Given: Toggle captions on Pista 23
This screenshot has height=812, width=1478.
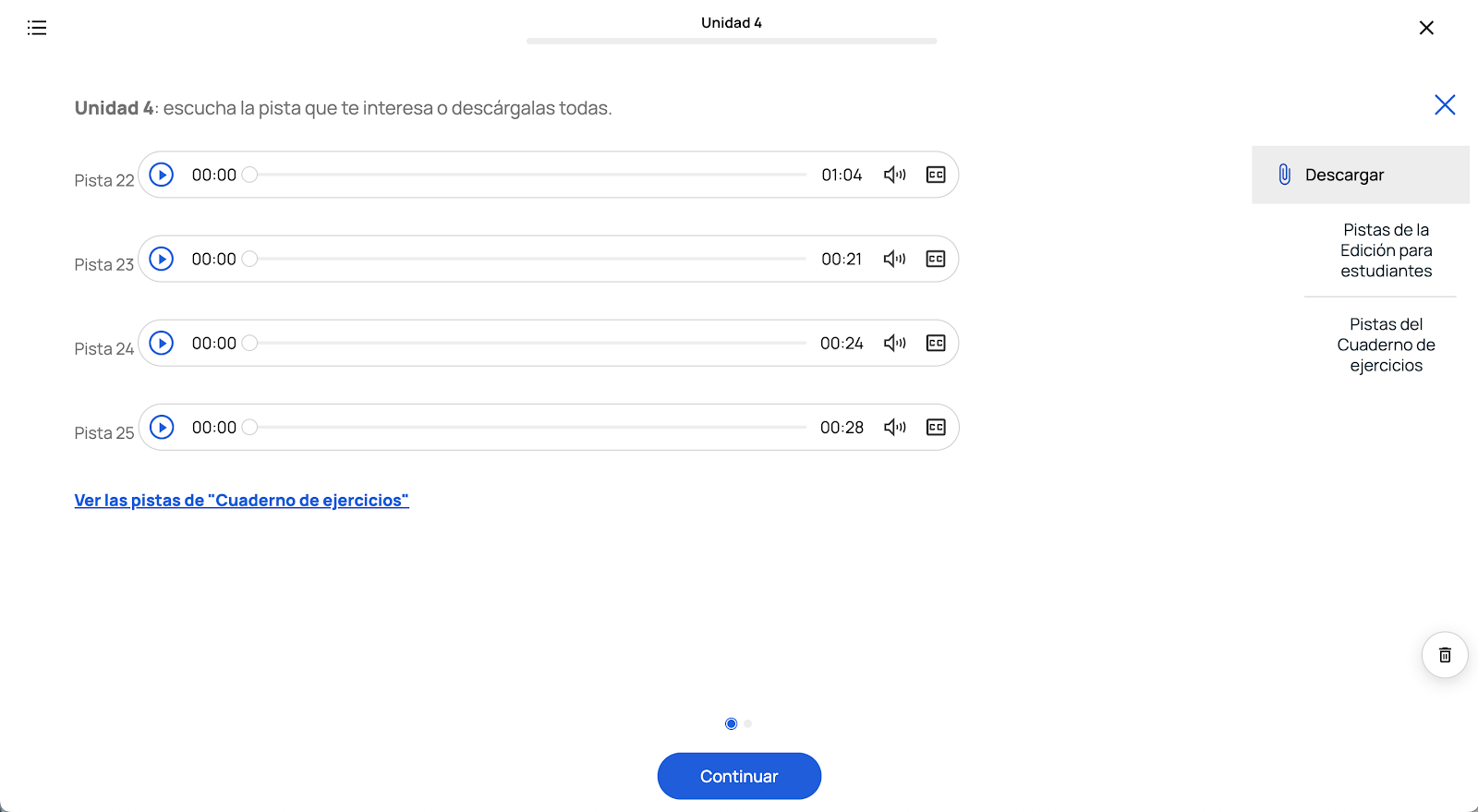Looking at the screenshot, I should coord(936,259).
